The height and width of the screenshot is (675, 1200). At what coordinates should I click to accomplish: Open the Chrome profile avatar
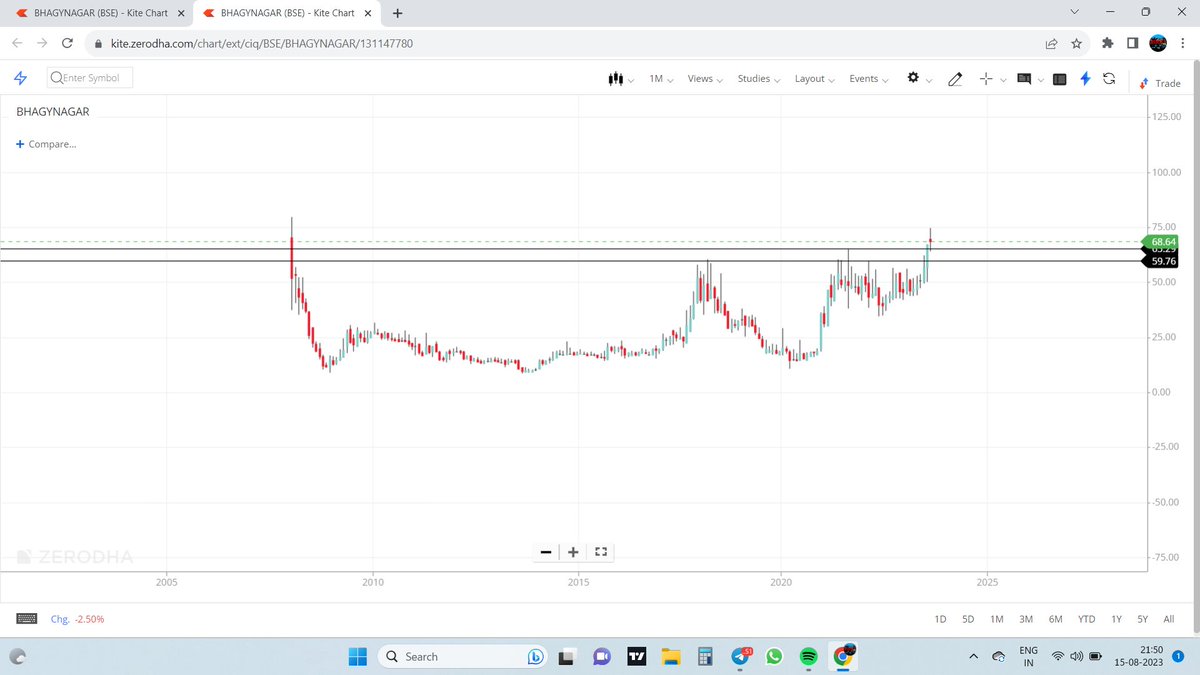pyautogui.click(x=1157, y=44)
